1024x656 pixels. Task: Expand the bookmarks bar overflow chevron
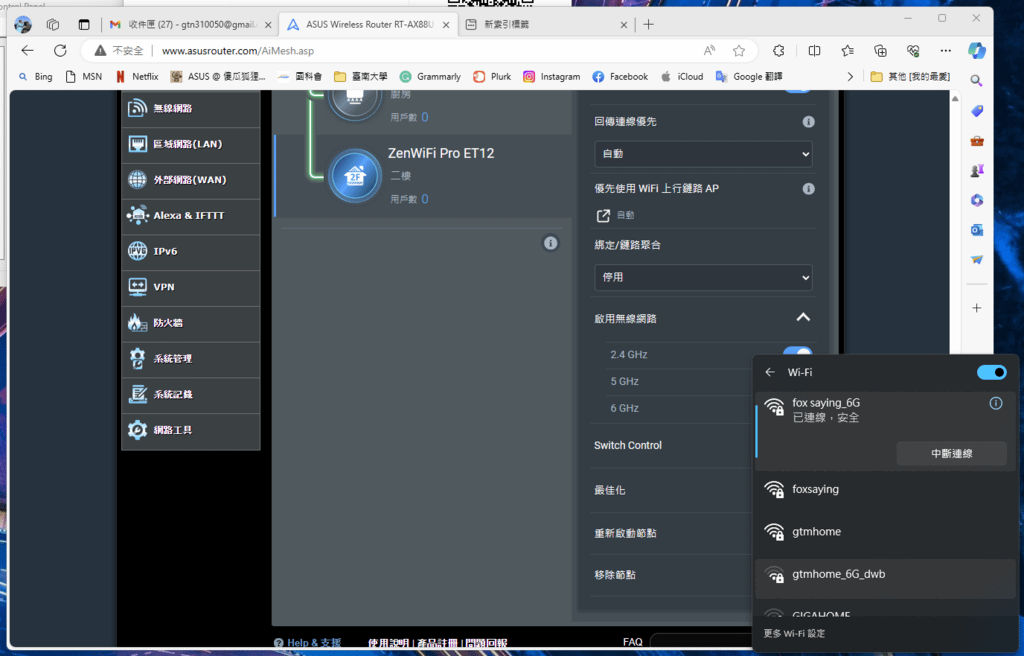tap(850, 76)
